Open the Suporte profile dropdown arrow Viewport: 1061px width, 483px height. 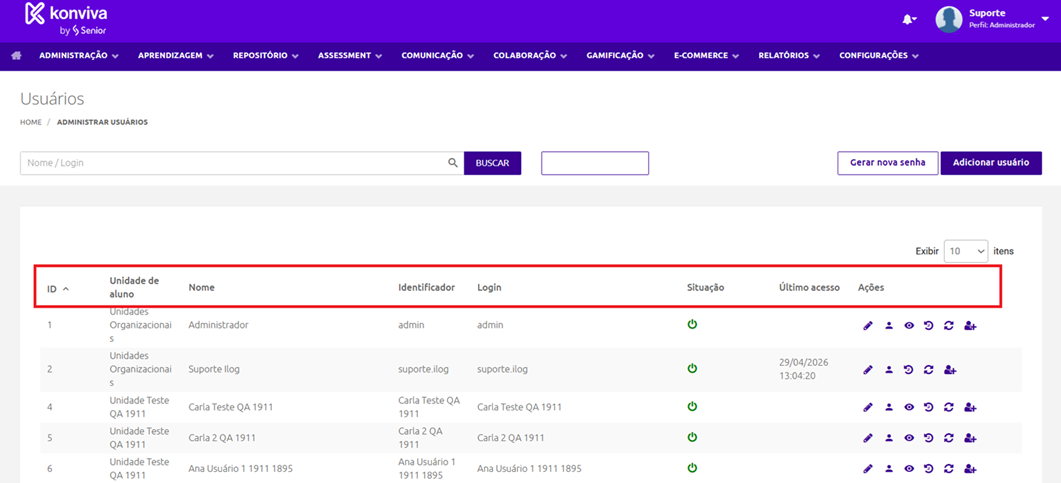(1045, 19)
